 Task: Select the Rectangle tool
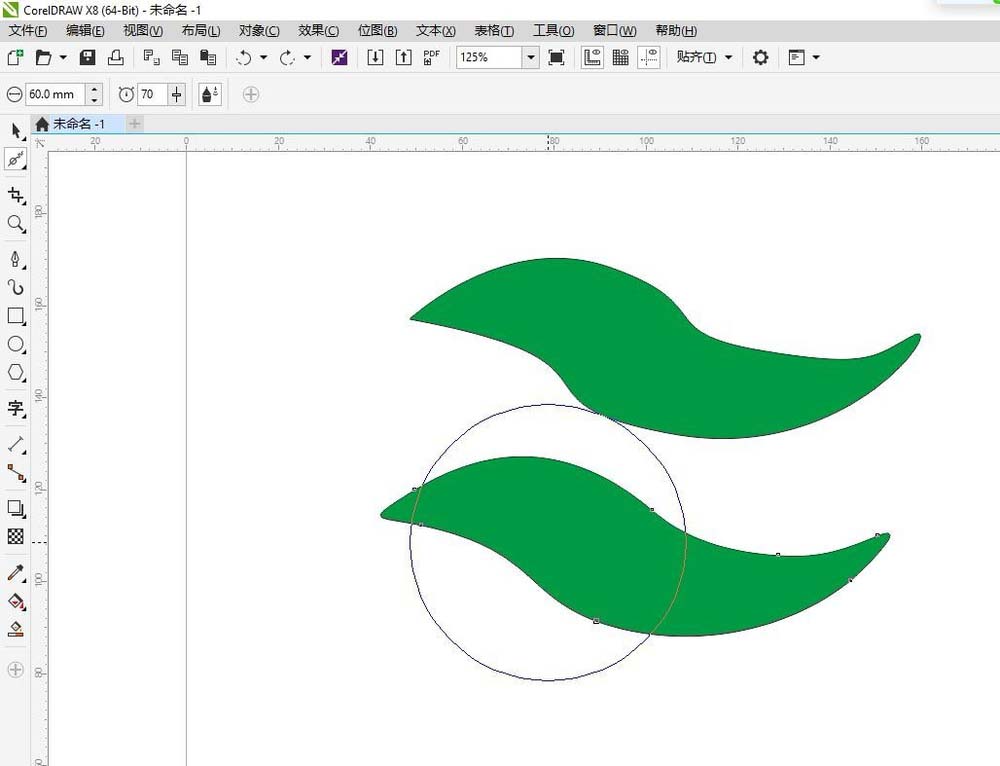click(x=16, y=316)
